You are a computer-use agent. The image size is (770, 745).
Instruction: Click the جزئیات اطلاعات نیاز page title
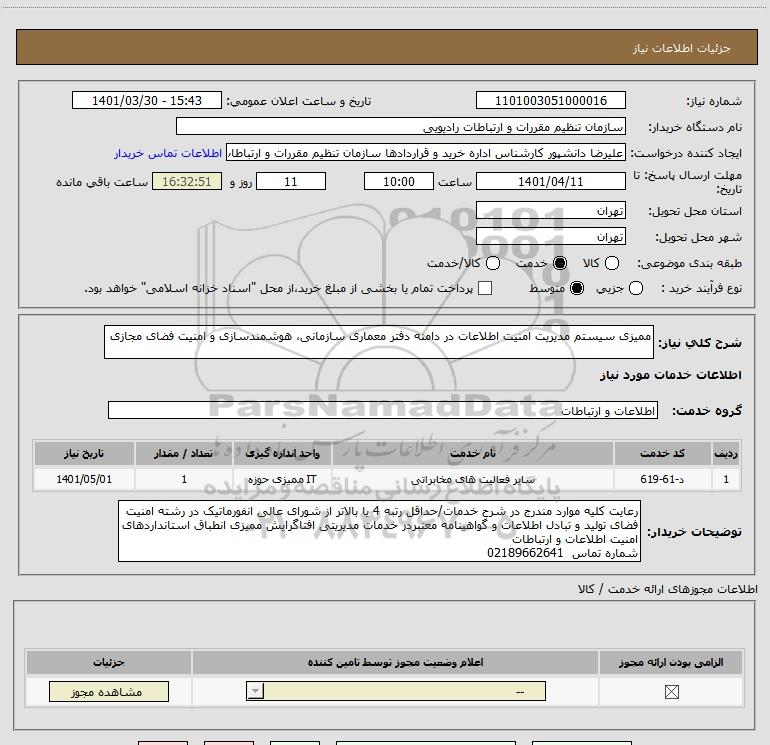[x=682, y=48]
